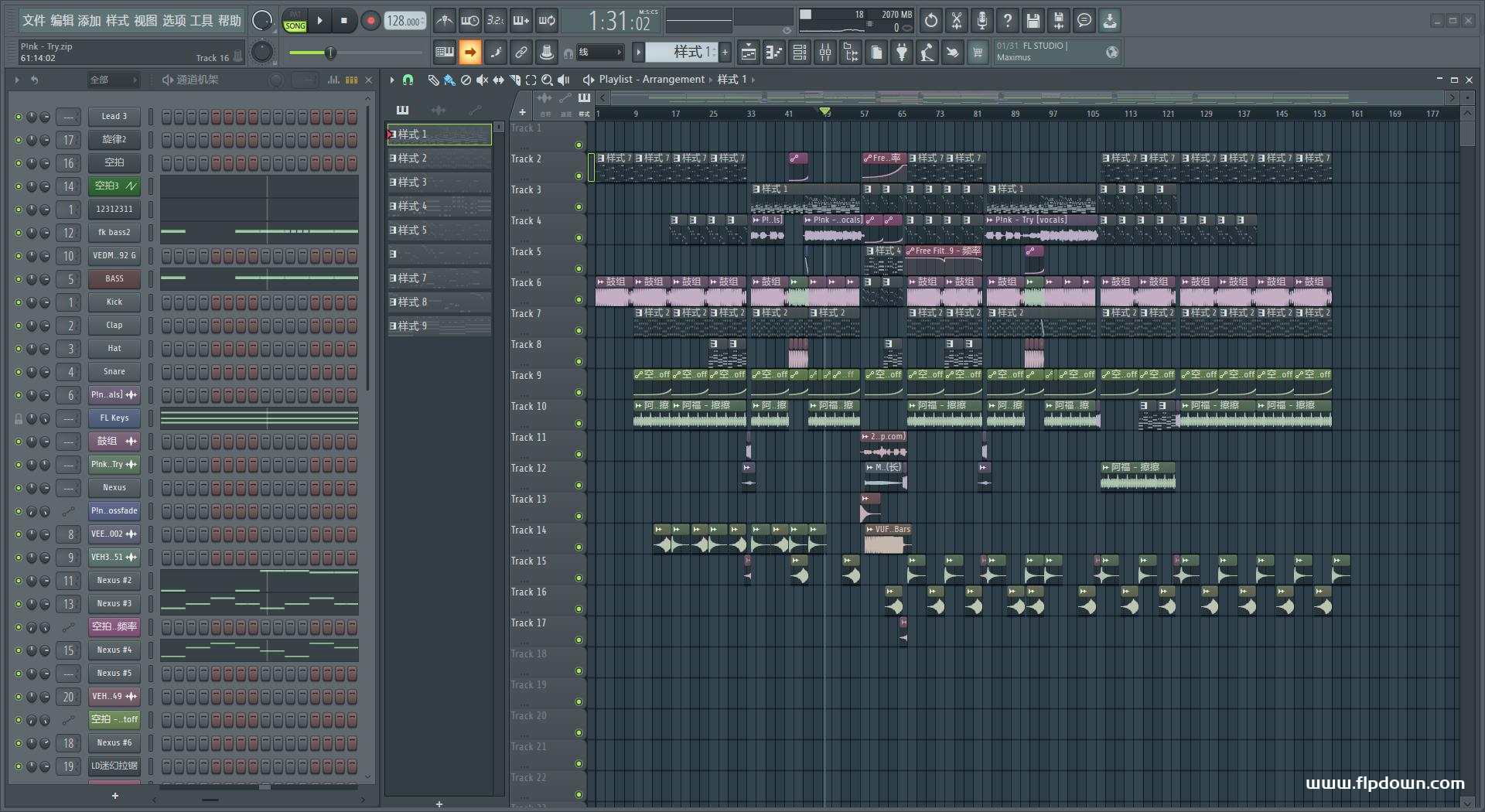Screen dimensions: 1485x812
Task: Toggle link-to-controller chain icon
Action: coord(521,53)
